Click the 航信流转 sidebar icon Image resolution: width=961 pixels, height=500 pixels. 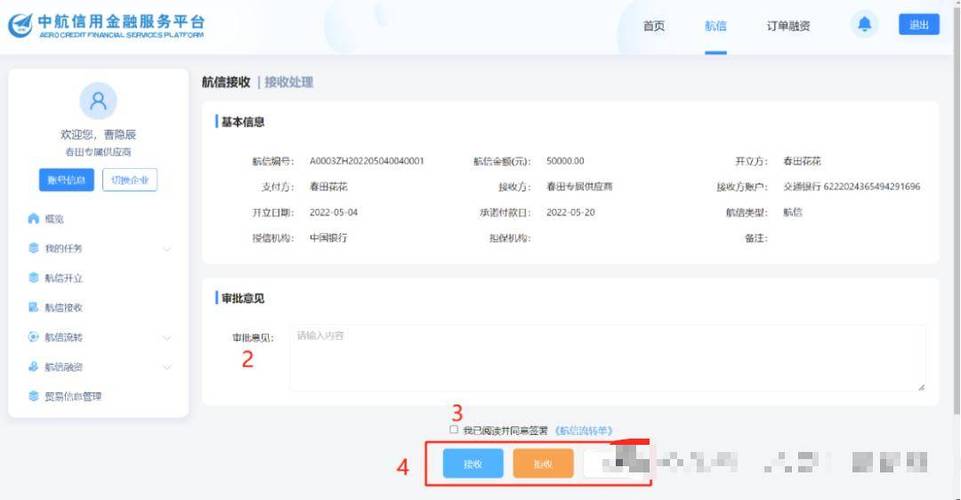33,336
